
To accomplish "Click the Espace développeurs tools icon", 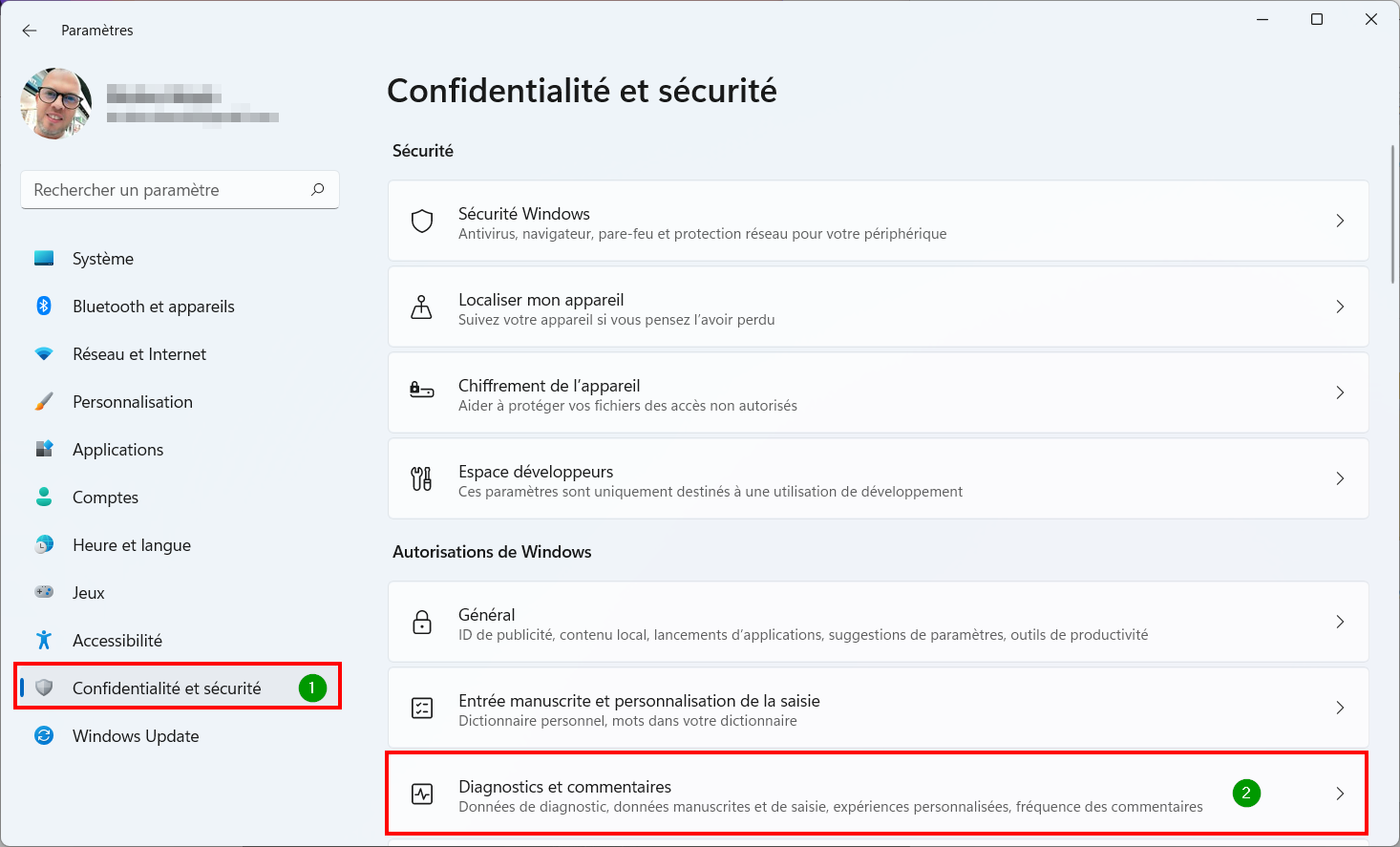I will (421, 478).
